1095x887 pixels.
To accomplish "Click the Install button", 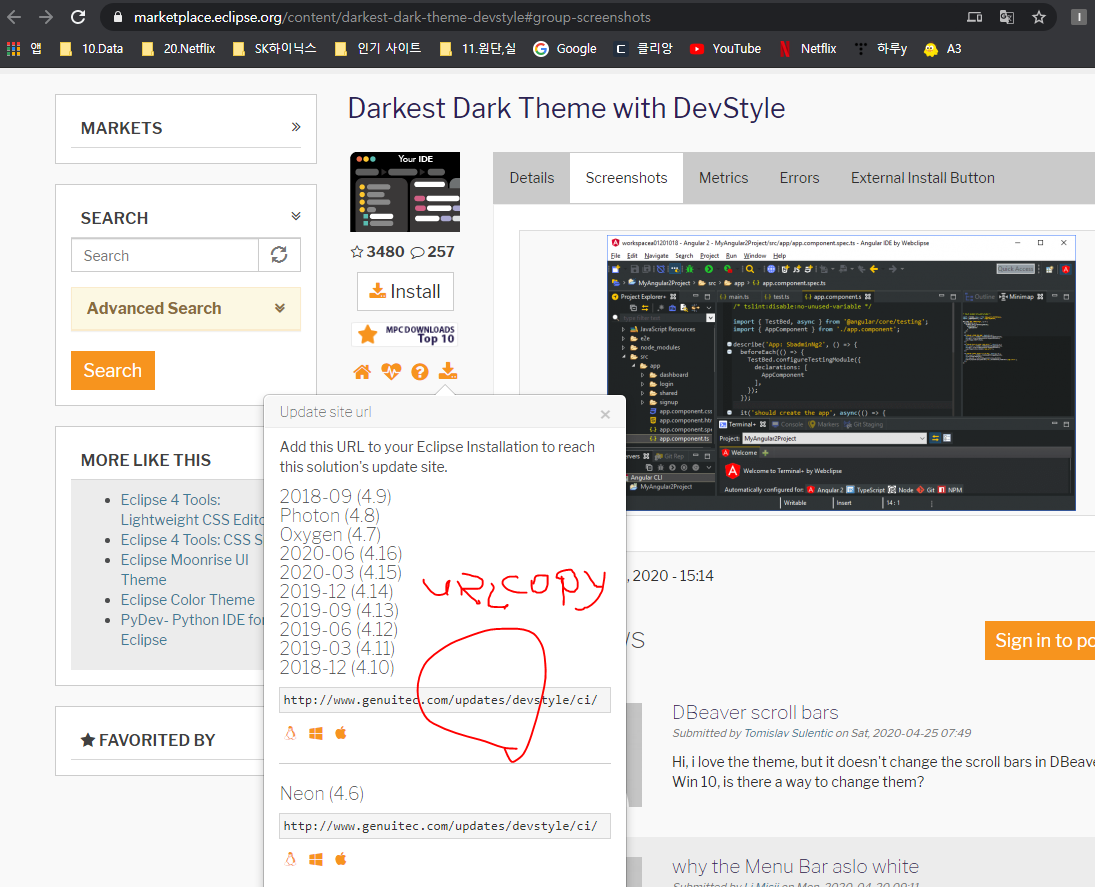I will coord(405,291).
